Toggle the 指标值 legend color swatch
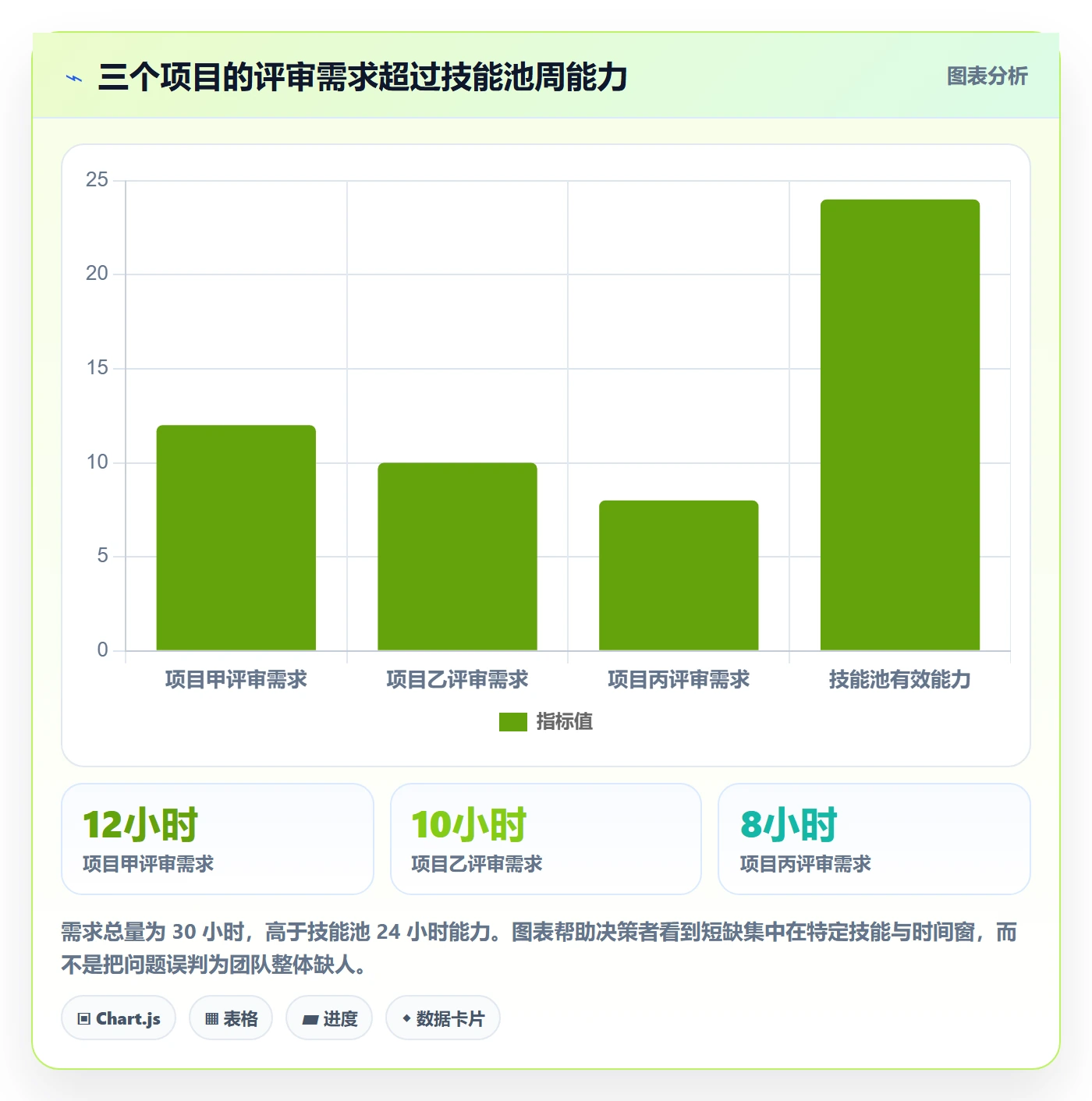 513,722
